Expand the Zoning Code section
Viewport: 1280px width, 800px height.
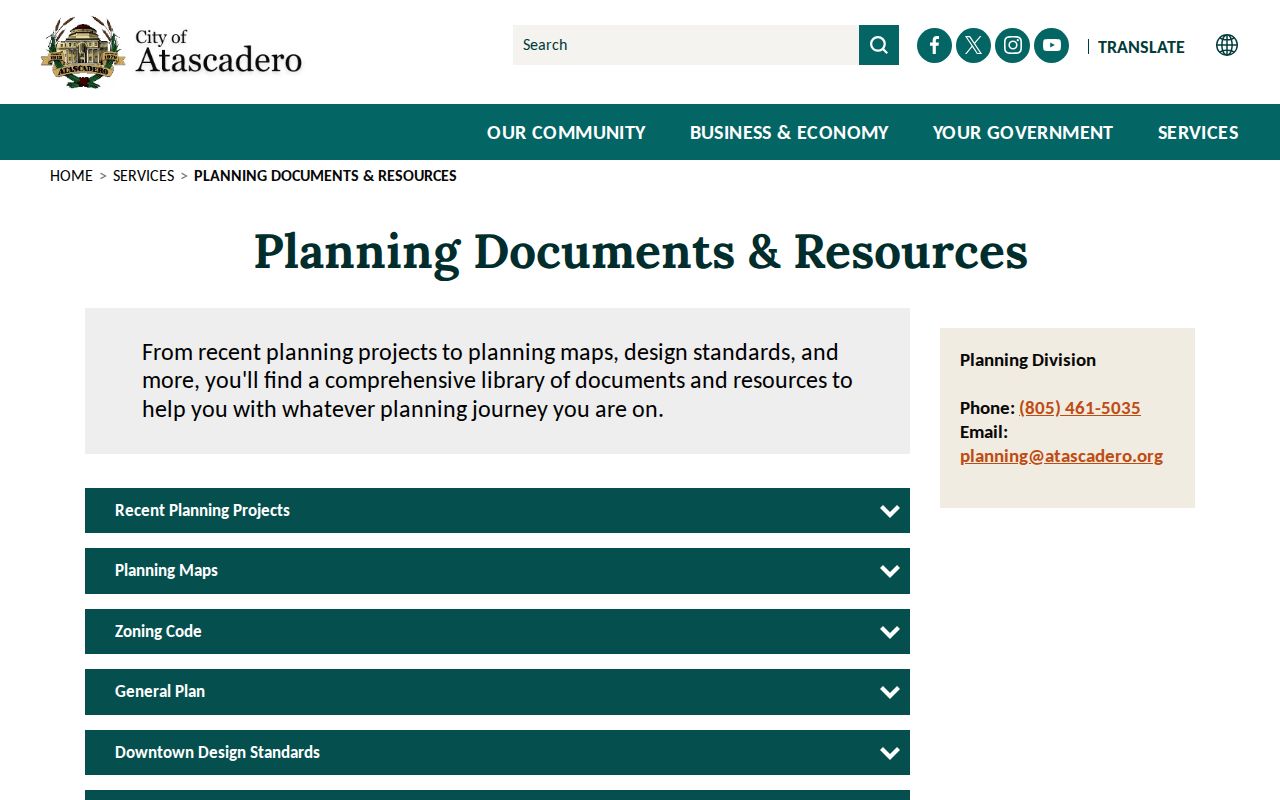(497, 631)
